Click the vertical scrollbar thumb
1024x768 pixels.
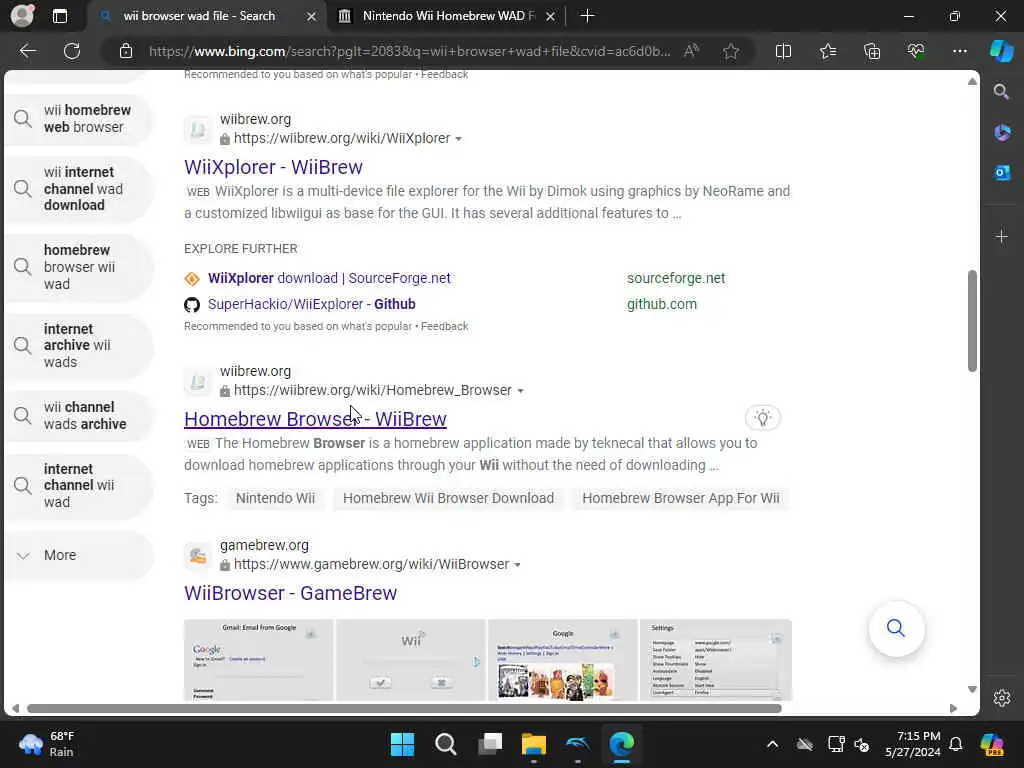pos(972,321)
